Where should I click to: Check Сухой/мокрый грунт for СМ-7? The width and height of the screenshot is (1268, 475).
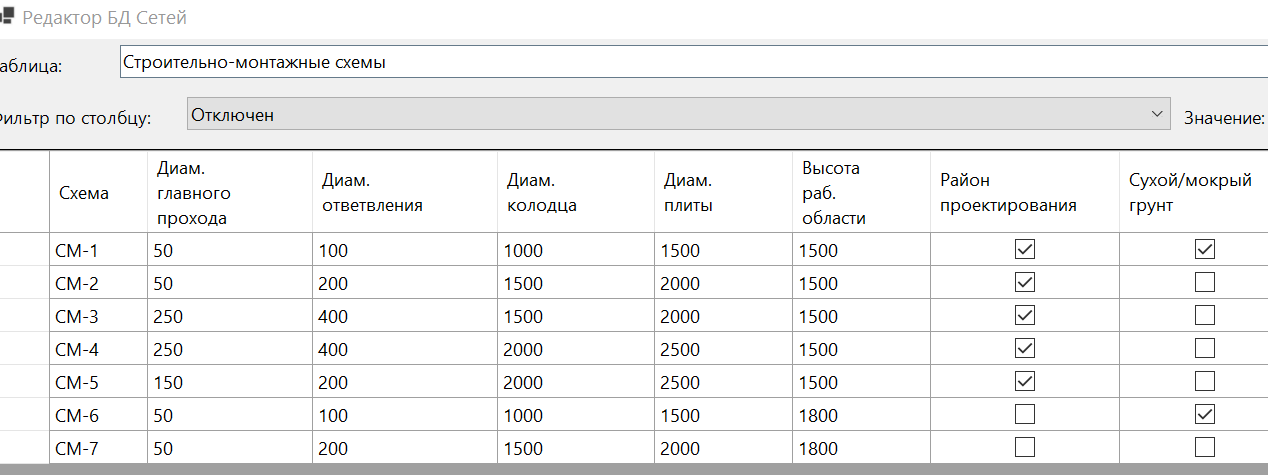1205,448
